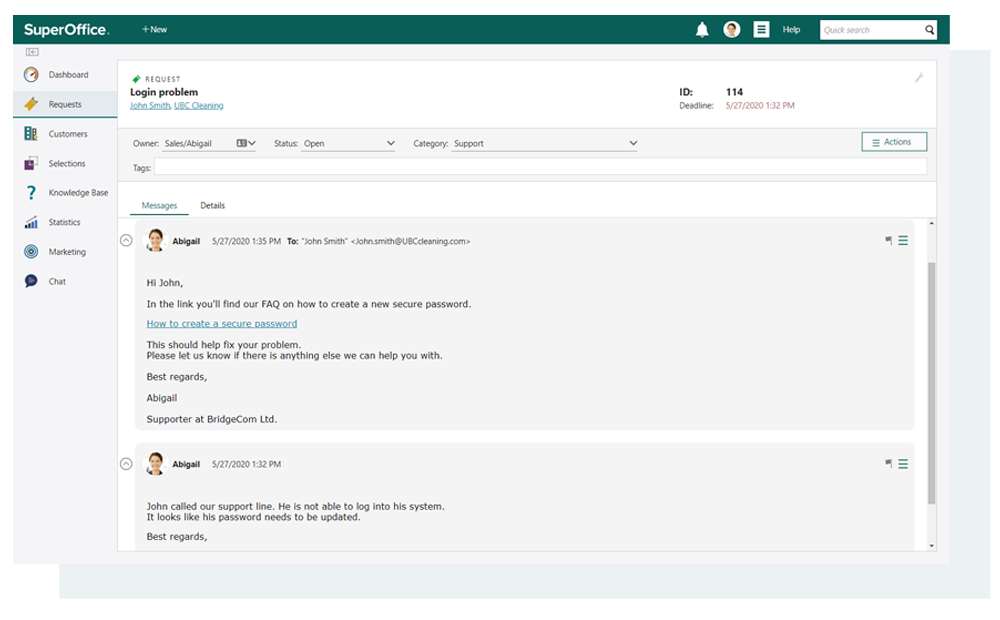The image size is (1000, 620).
Task: Open the 1:35 PM message options menu
Action: click(x=903, y=240)
